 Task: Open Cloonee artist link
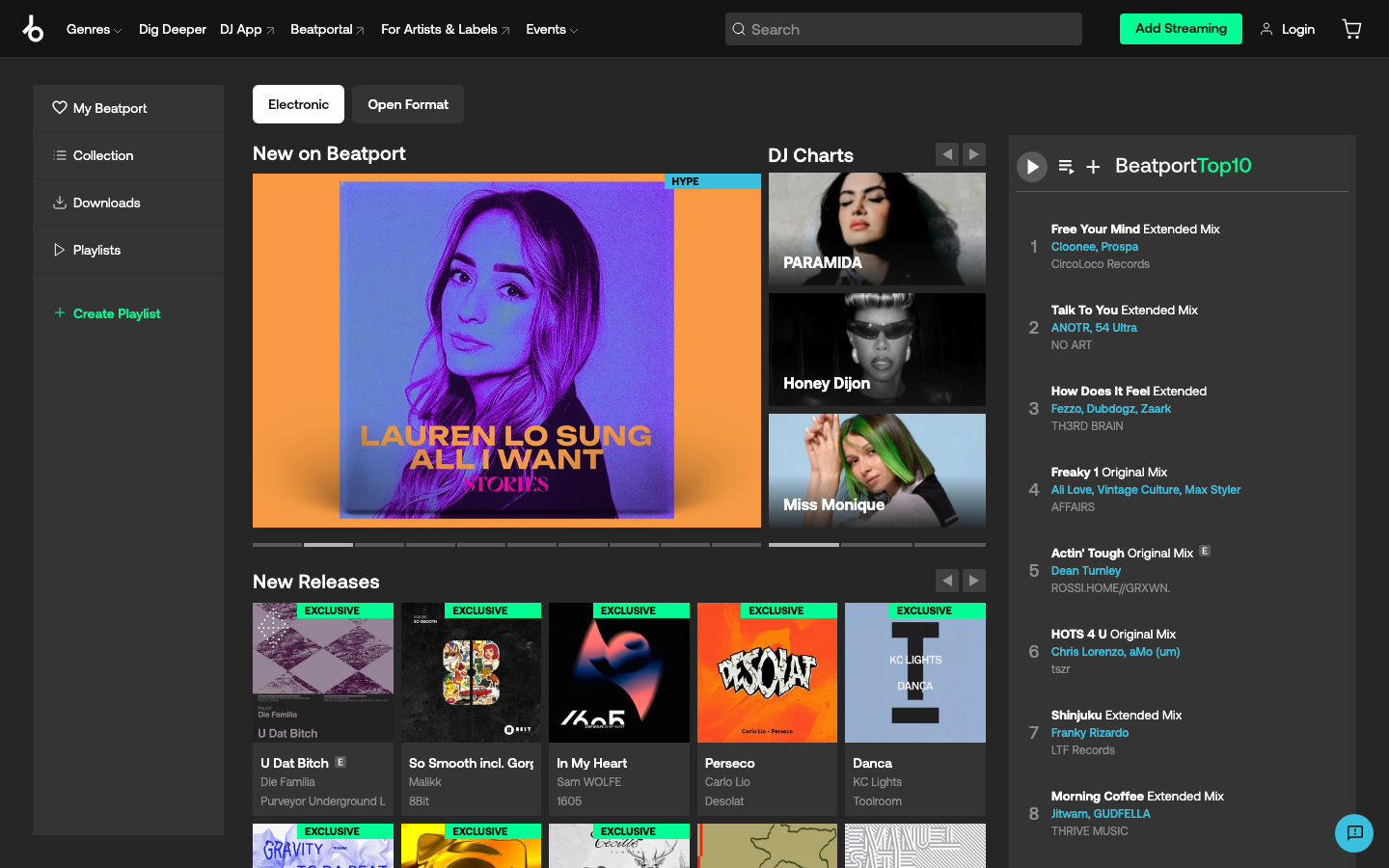(1074, 247)
